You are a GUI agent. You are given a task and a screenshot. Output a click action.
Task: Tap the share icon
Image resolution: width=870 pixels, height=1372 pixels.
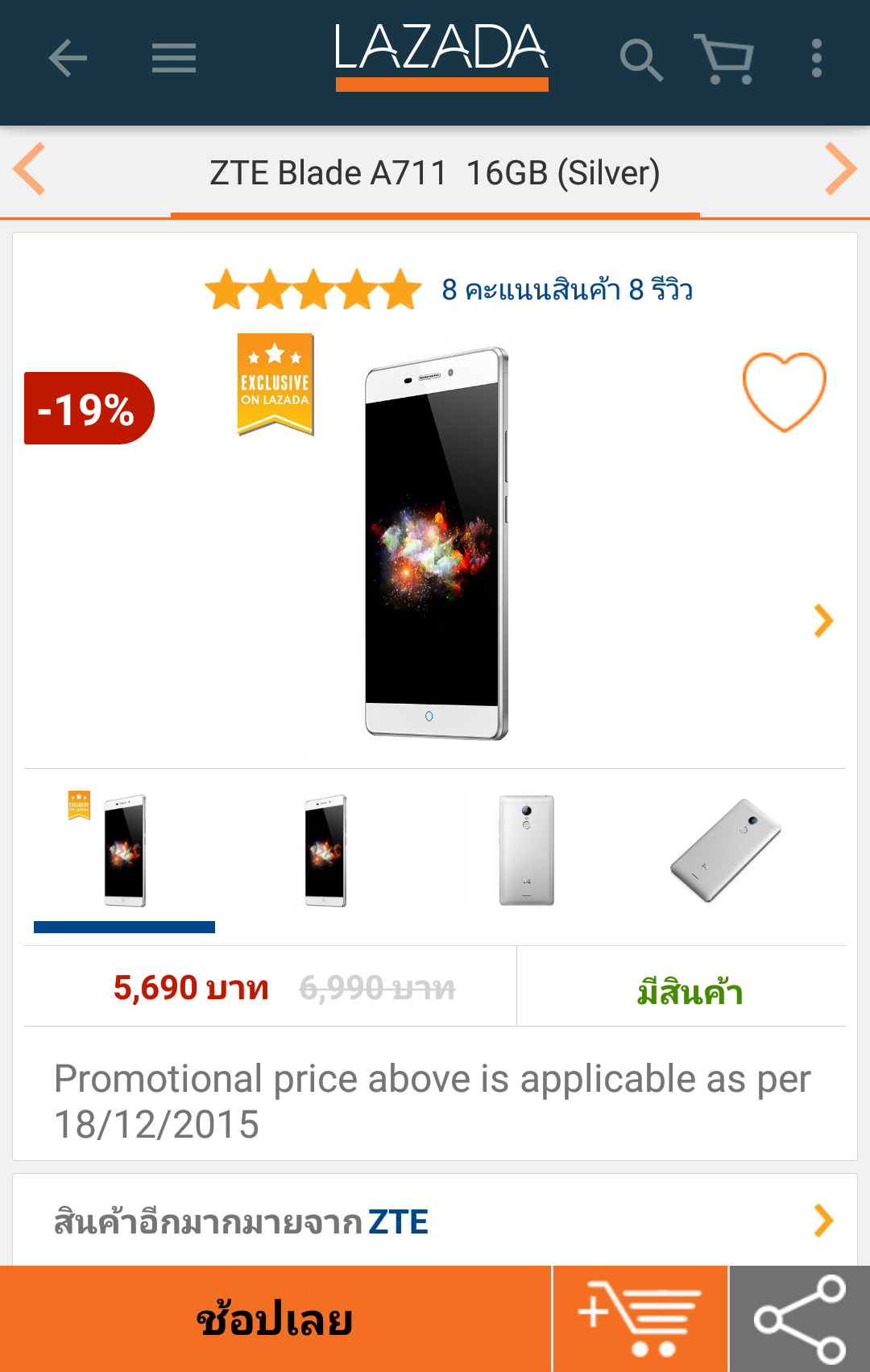pos(800,1319)
